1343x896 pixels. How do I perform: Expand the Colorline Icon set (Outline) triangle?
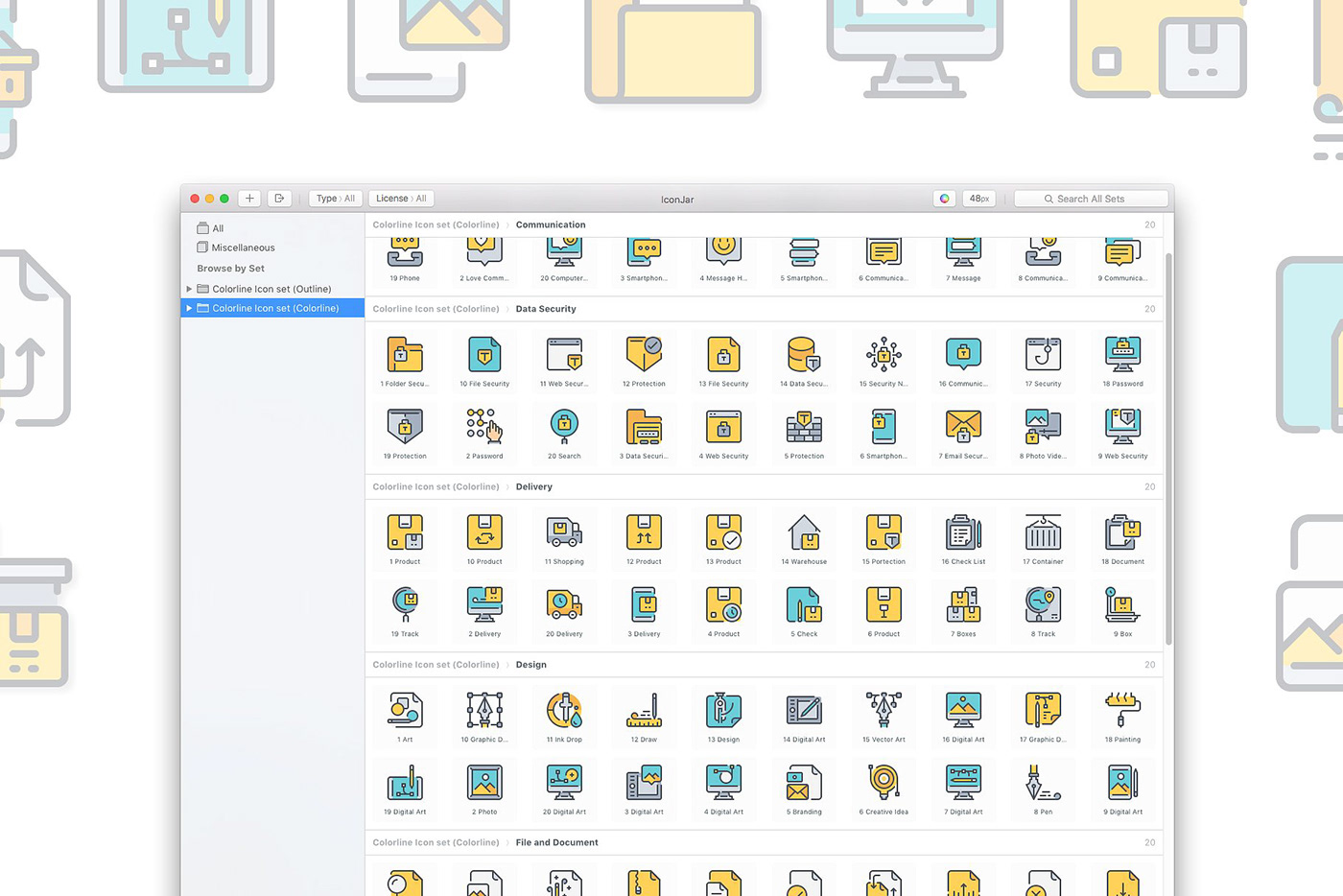click(x=189, y=289)
